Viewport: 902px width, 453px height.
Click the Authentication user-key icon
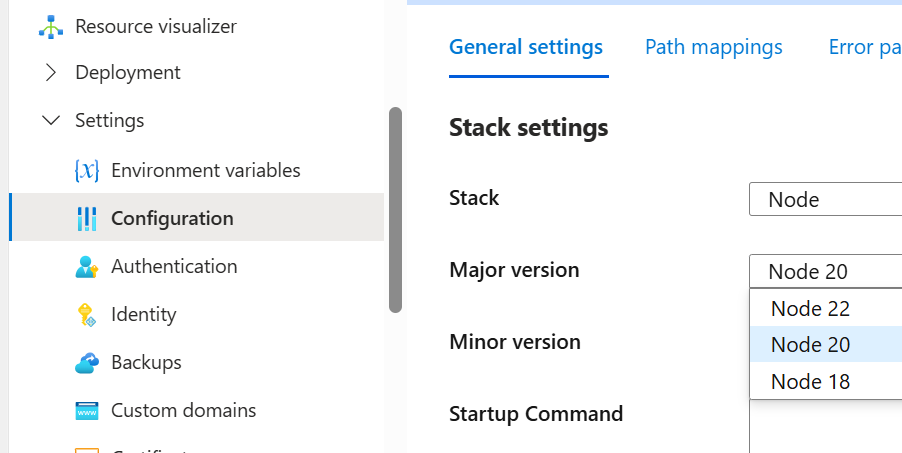(87, 267)
